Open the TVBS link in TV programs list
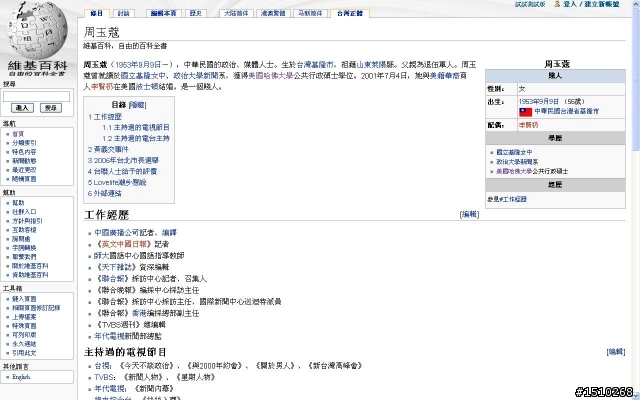Viewport: 640px width, 400px height. (x=104, y=377)
